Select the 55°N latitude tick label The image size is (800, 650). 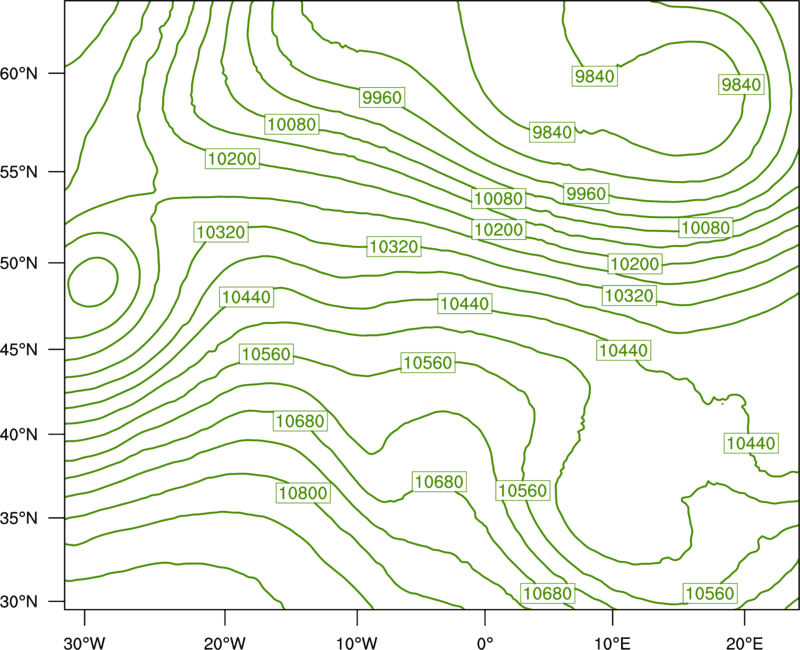point(19,172)
